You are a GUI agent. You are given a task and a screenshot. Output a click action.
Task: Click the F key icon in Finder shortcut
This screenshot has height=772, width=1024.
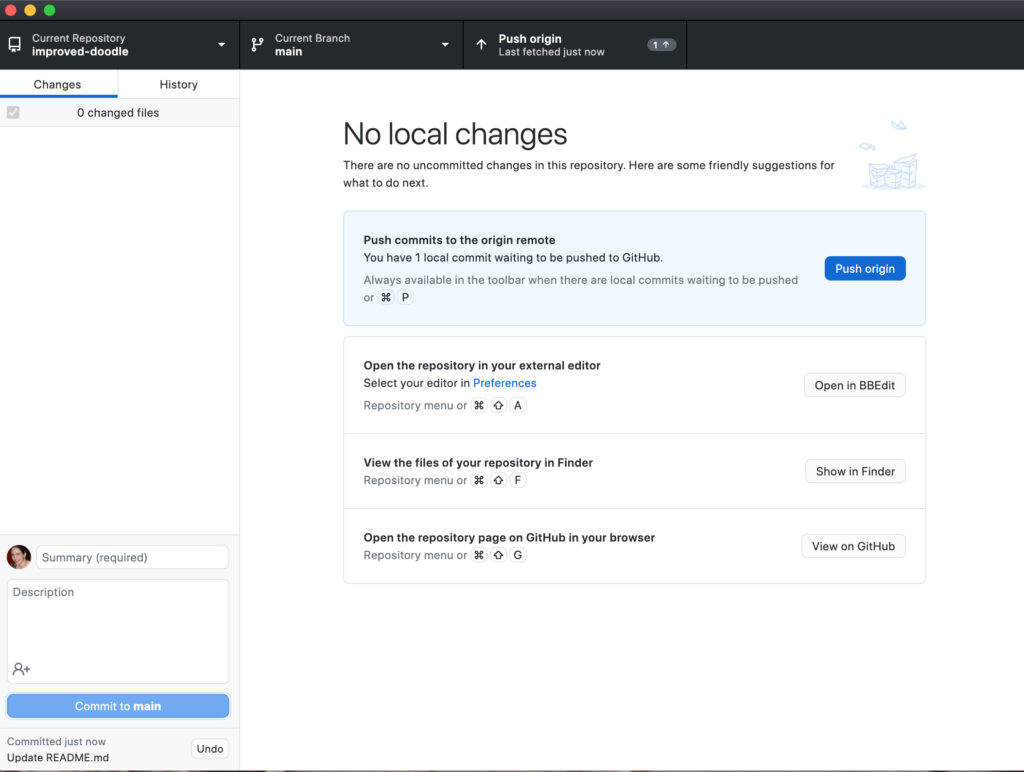click(x=518, y=480)
